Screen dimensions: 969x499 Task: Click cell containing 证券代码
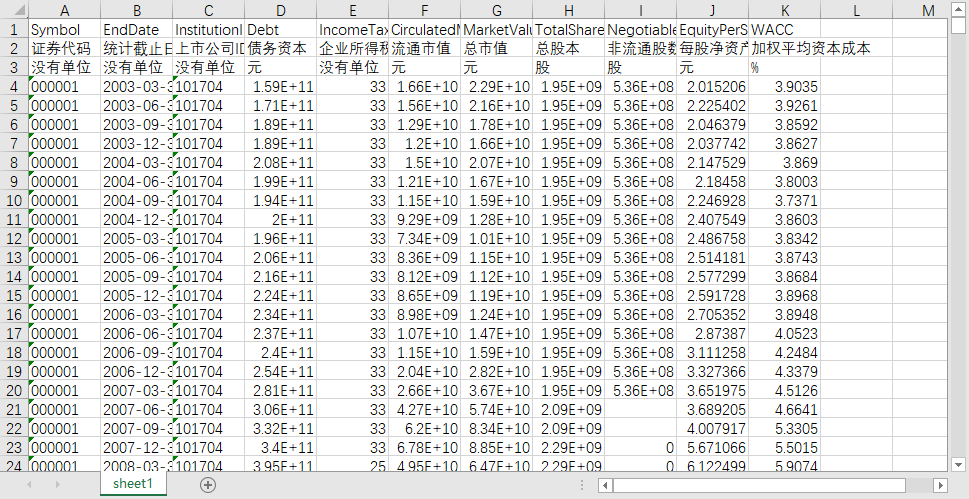pyautogui.click(x=64, y=48)
